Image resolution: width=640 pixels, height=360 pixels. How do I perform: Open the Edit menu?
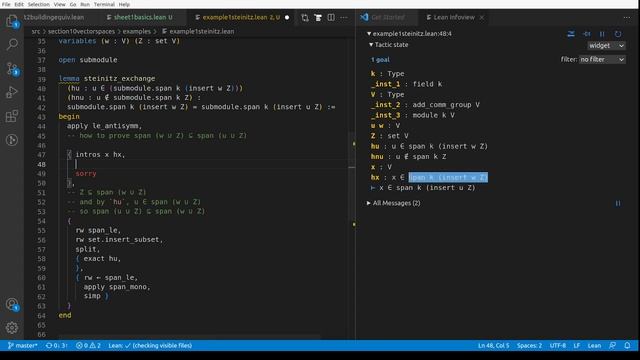pos(19,4)
